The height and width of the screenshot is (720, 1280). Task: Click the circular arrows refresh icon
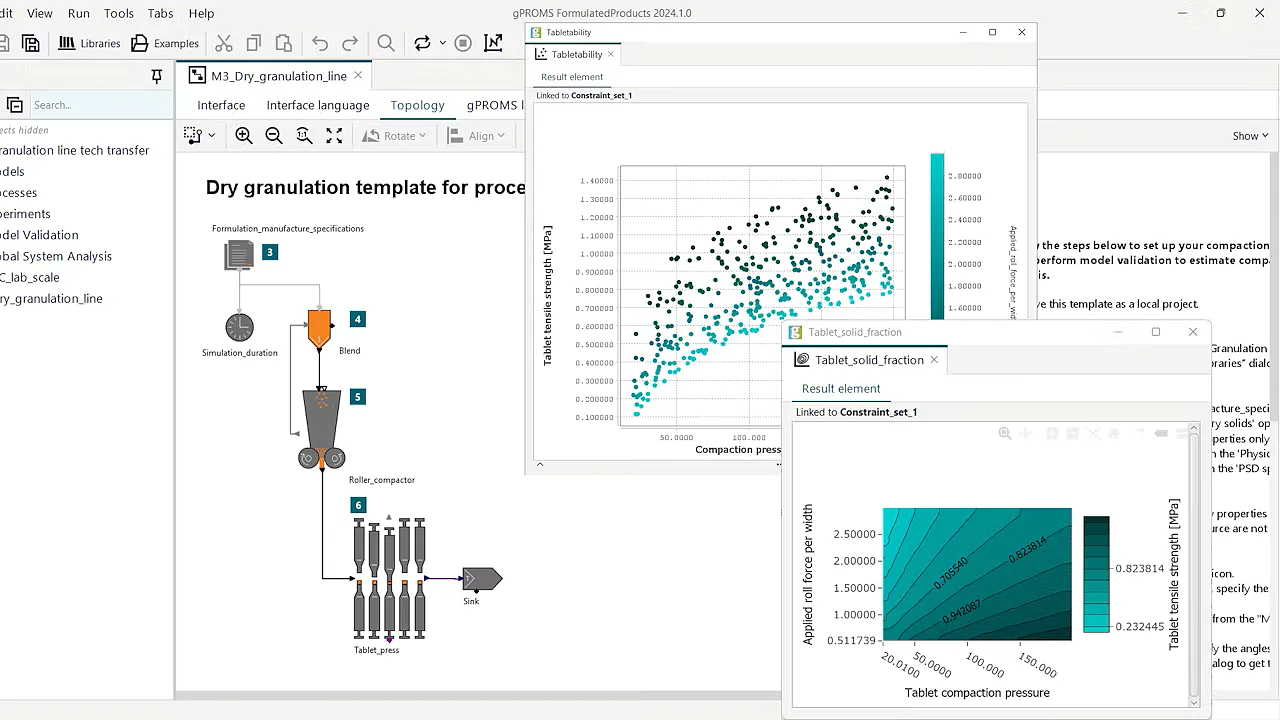click(x=422, y=43)
